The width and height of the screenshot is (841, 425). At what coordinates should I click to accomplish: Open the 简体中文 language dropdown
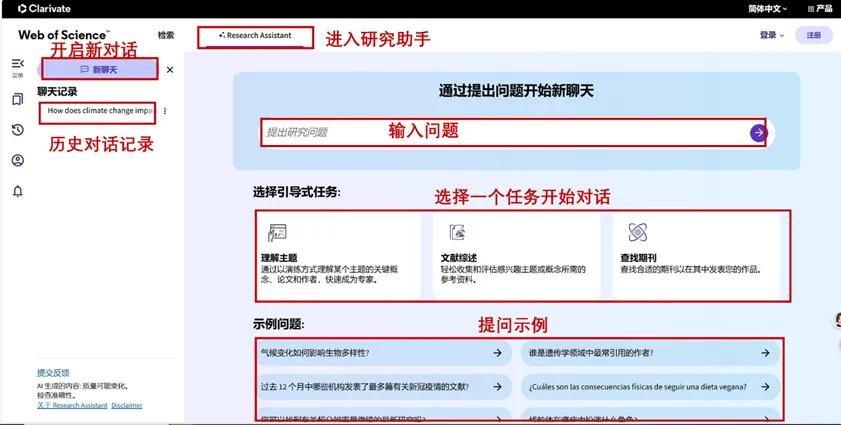768,9
